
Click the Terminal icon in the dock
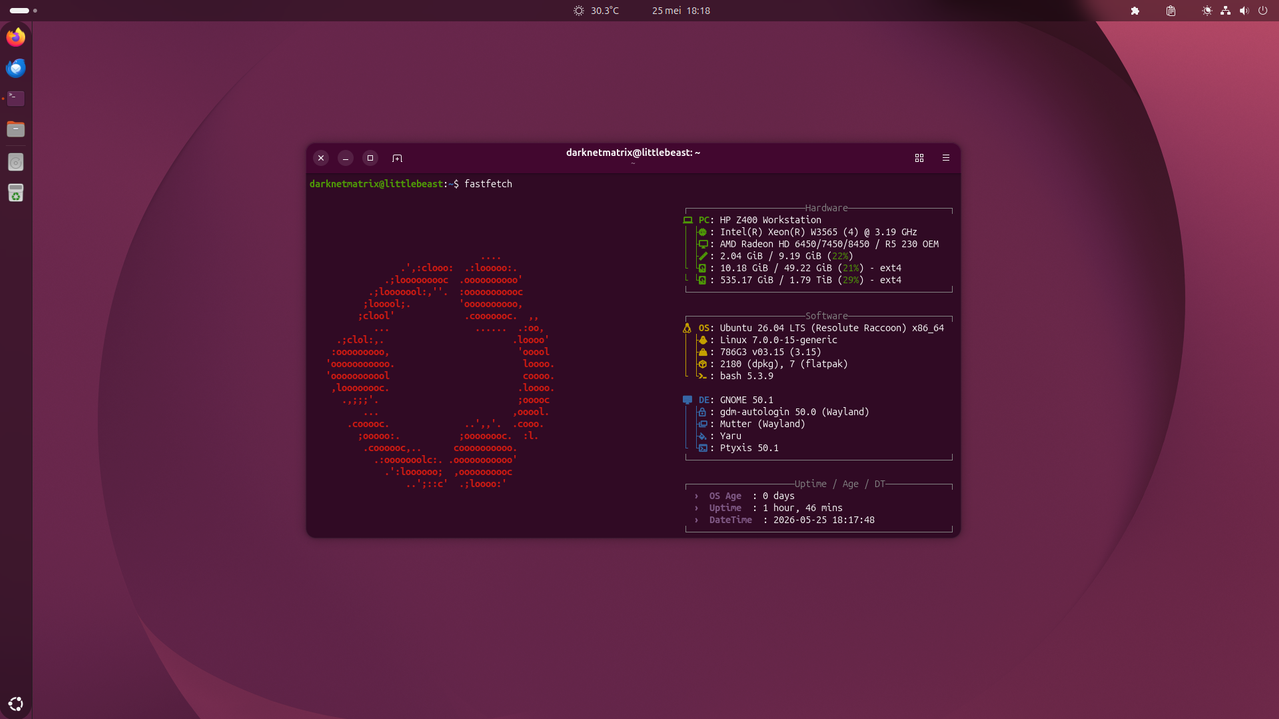click(16, 98)
